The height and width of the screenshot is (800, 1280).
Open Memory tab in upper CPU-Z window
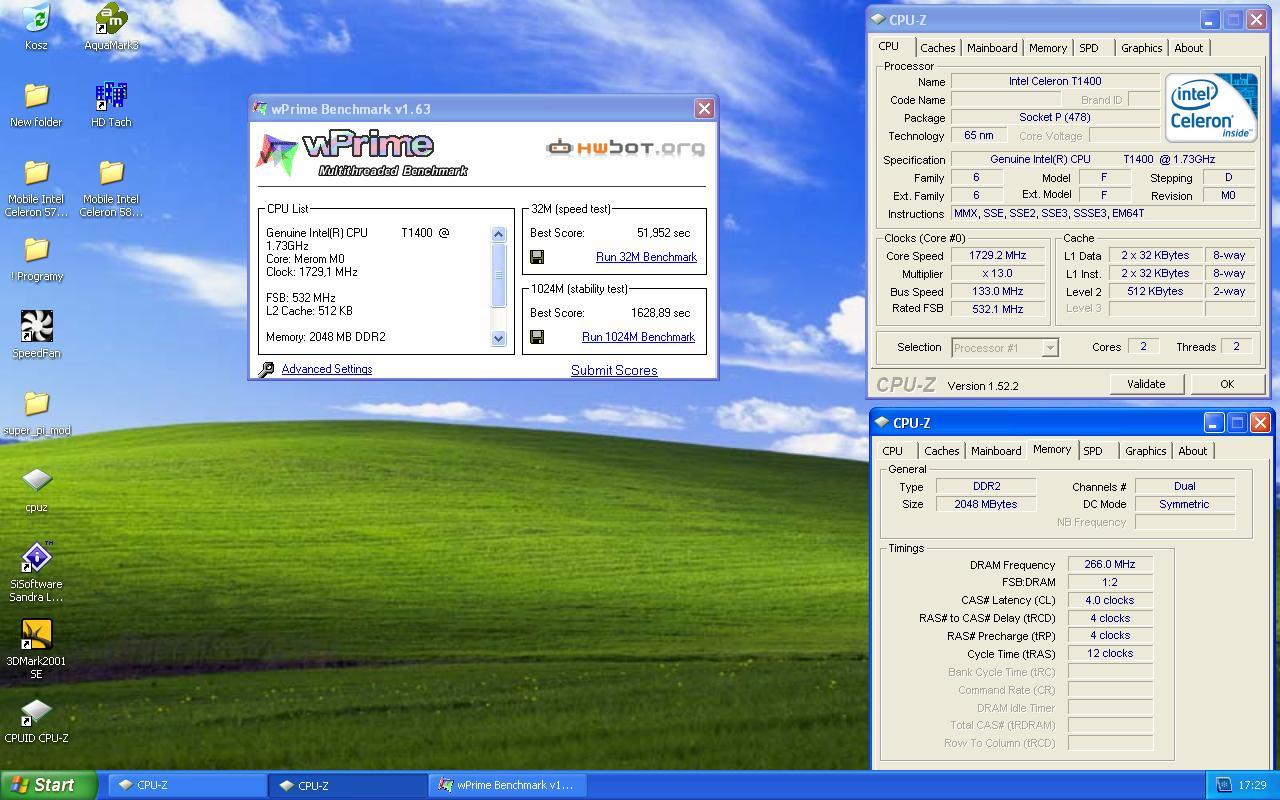[1047, 48]
